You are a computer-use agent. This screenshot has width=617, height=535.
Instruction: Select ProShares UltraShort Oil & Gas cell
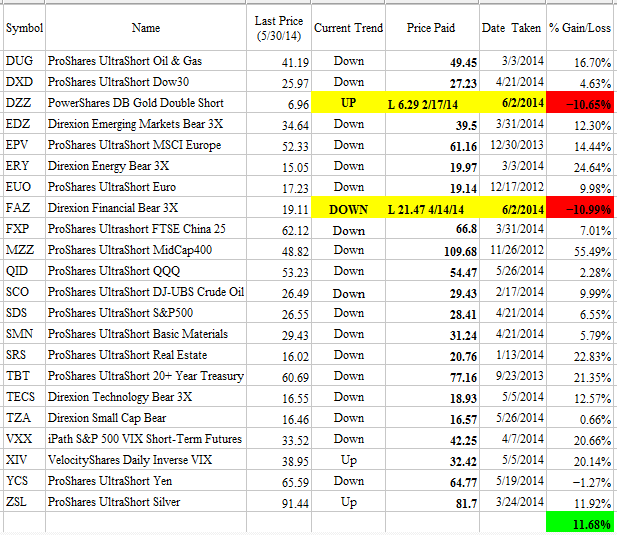(x=146, y=61)
